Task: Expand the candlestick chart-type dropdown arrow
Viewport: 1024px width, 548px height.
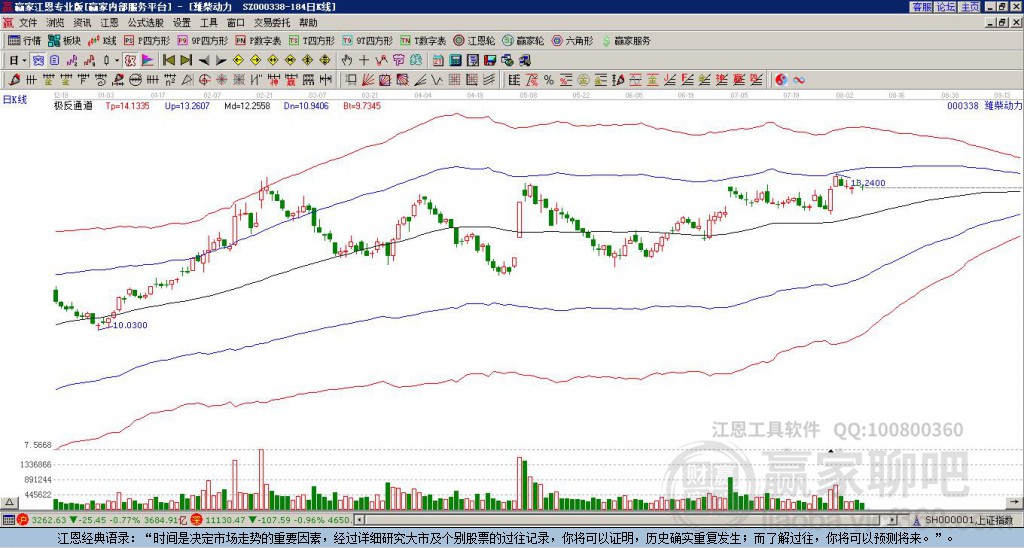Action: pyautogui.click(x=117, y=61)
